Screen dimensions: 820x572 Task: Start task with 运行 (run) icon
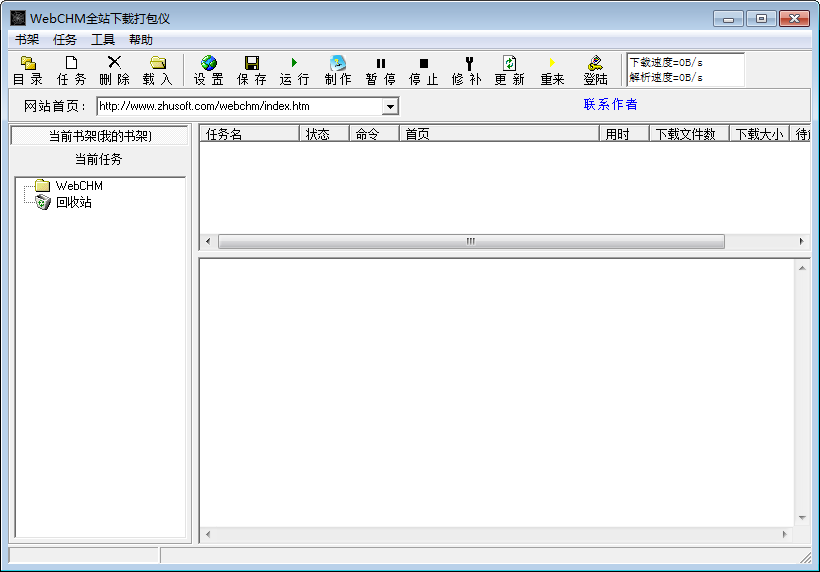click(x=294, y=70)
